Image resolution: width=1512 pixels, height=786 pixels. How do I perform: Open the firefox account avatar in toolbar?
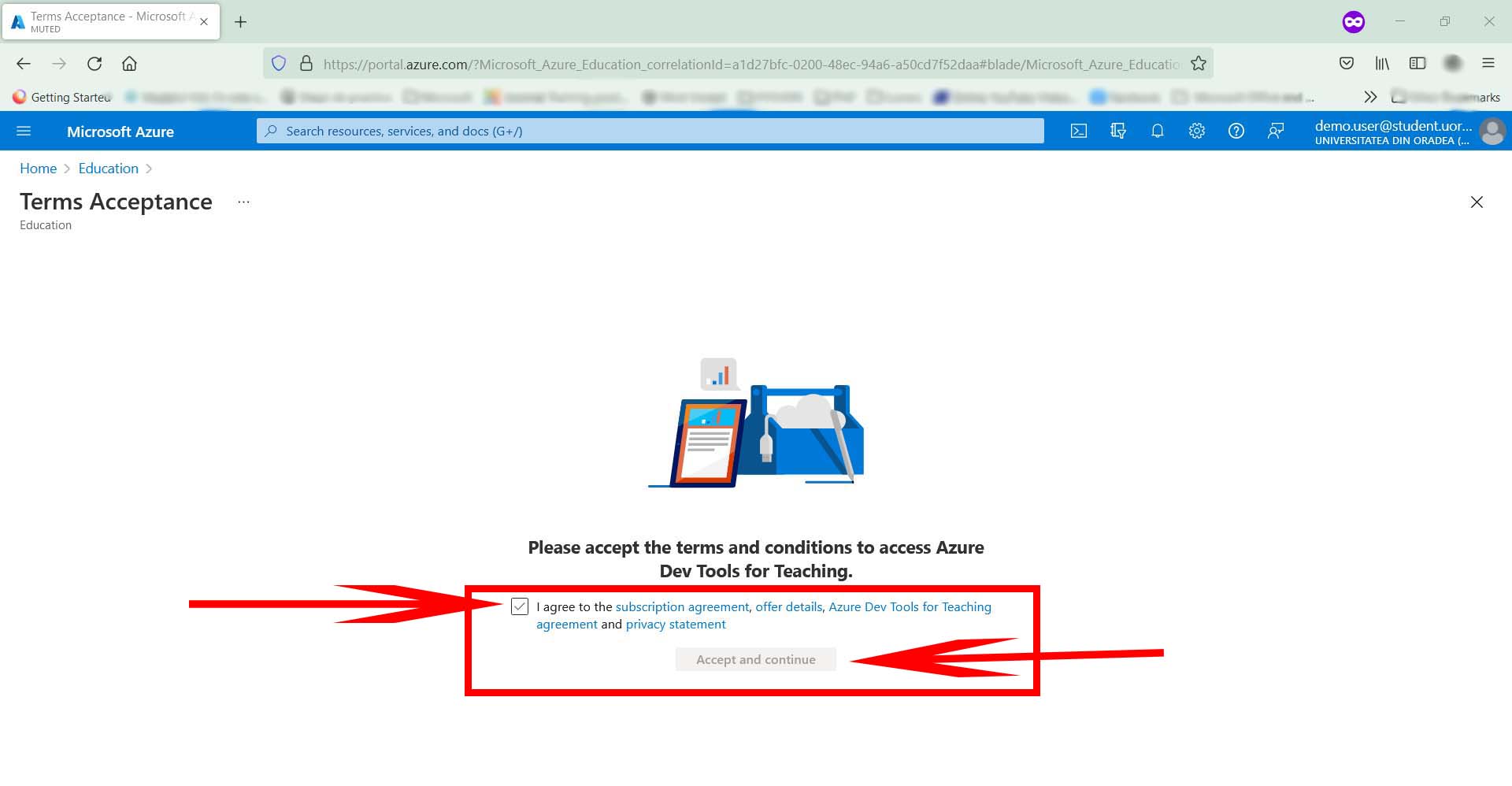[x=1453, y=64]
